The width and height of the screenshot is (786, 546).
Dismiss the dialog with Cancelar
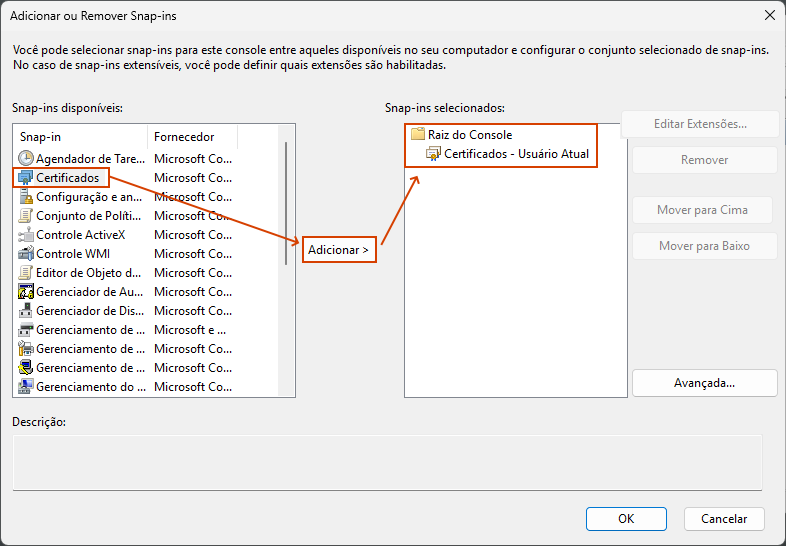coord(724,519)
